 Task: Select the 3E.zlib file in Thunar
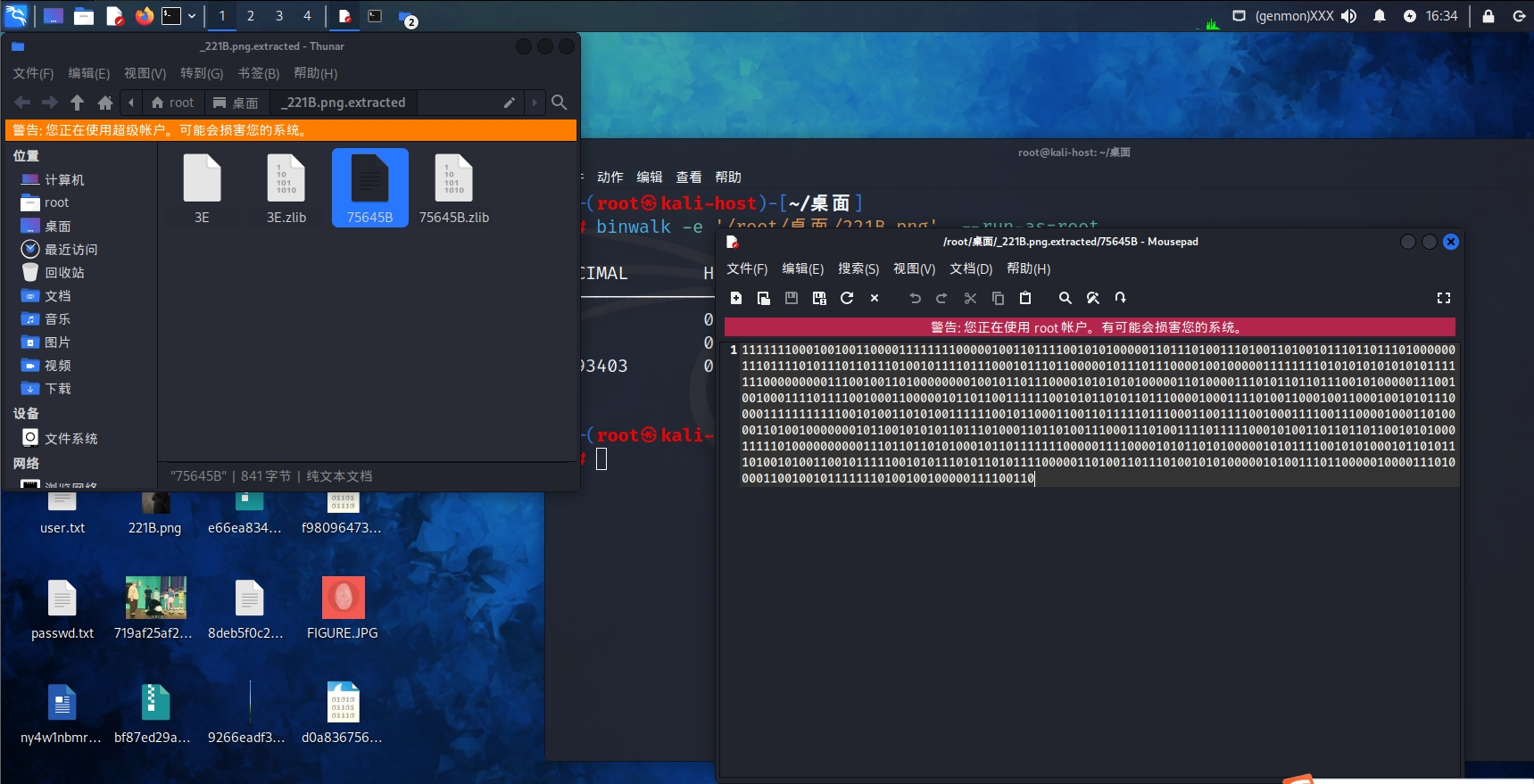pyautogui.click(x=286, y=188)
